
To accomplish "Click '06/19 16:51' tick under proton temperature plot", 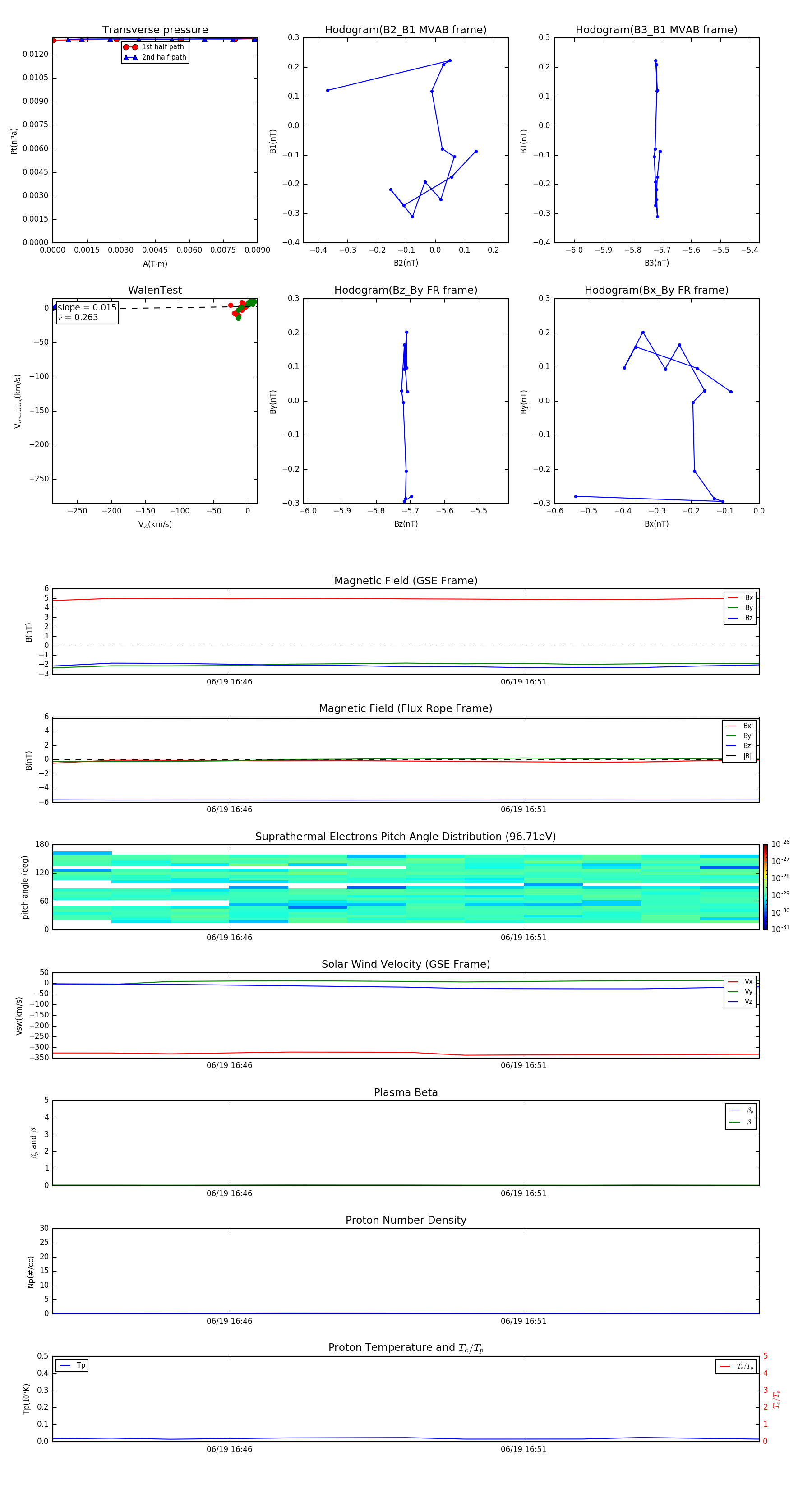I will click(524, 1449).
